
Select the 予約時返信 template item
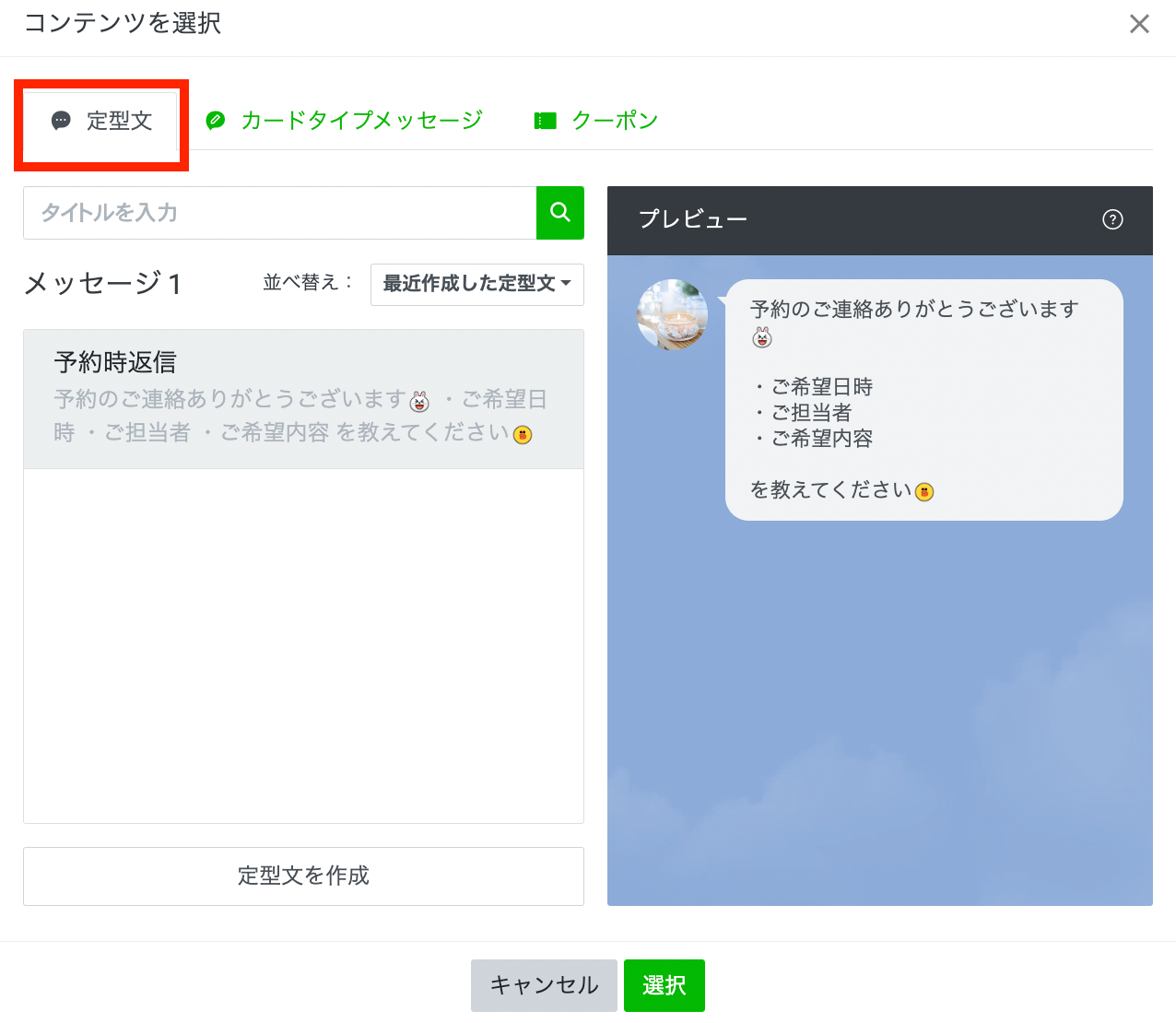303,398
